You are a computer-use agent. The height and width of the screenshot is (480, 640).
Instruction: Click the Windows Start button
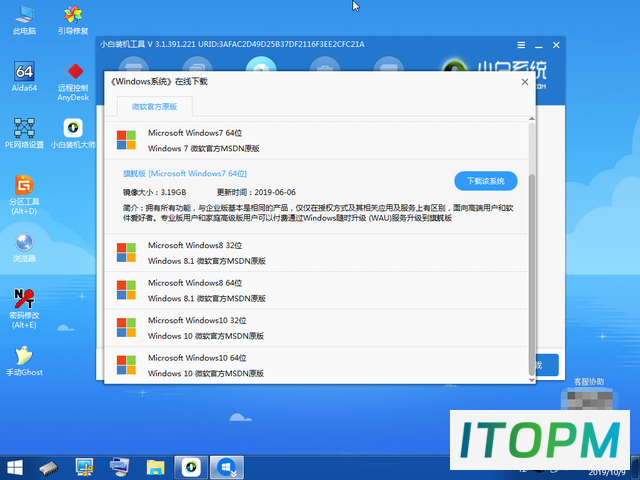[15, 467]
